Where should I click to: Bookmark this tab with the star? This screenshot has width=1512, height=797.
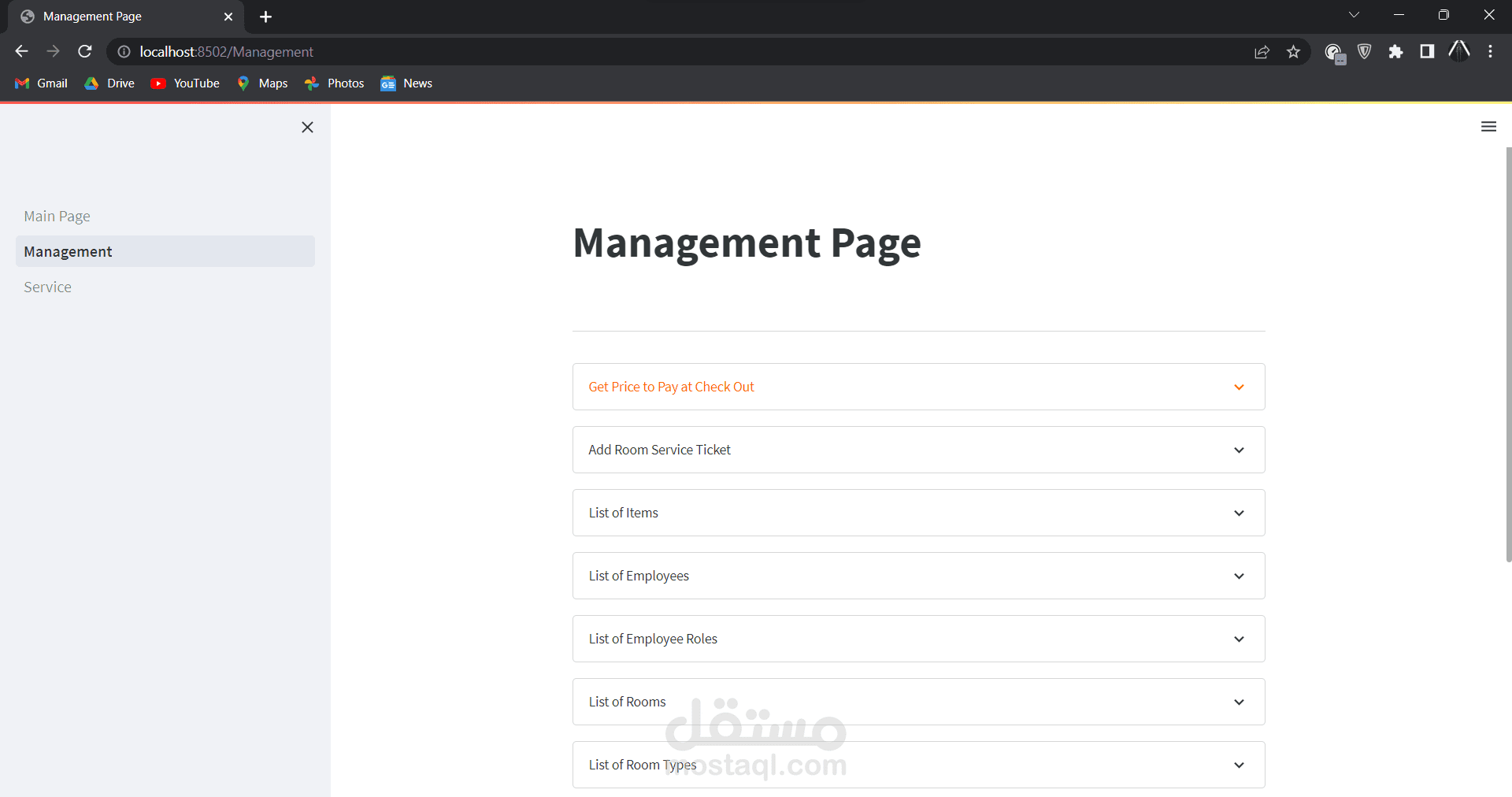(1293, 51)
